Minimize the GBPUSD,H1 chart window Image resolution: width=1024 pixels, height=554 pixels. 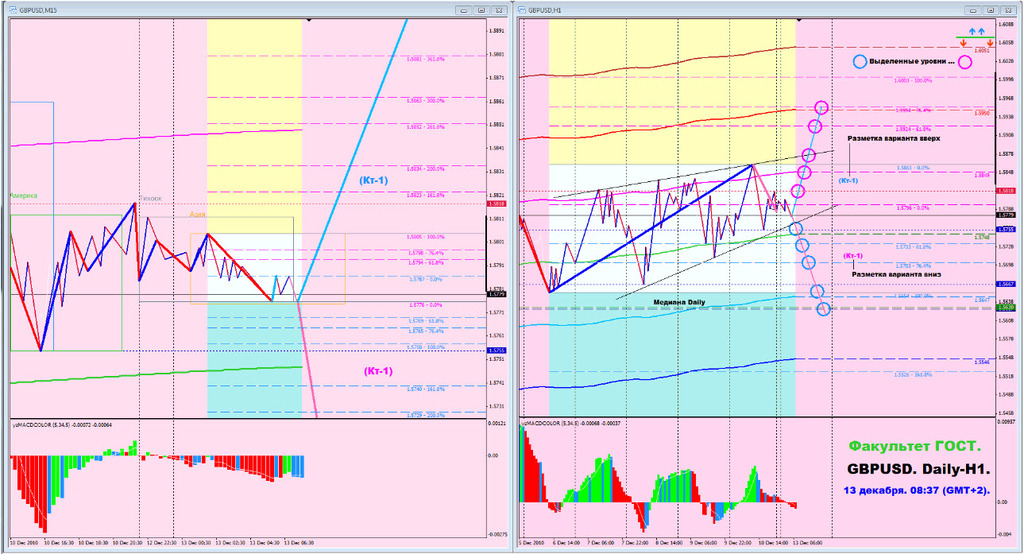click(973, 10)
